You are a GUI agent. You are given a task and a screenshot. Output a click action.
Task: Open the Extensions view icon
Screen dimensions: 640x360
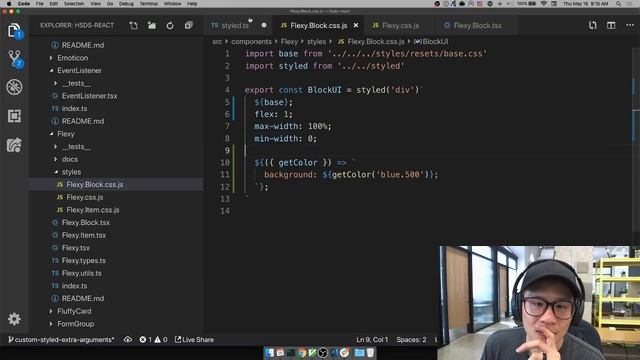point(14,116)
